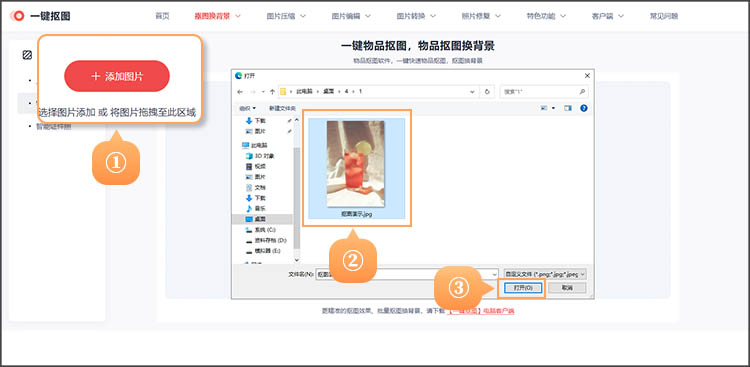
Task: Click the up-one-level arrow in the dialog
Action: (x=272, y=91)
